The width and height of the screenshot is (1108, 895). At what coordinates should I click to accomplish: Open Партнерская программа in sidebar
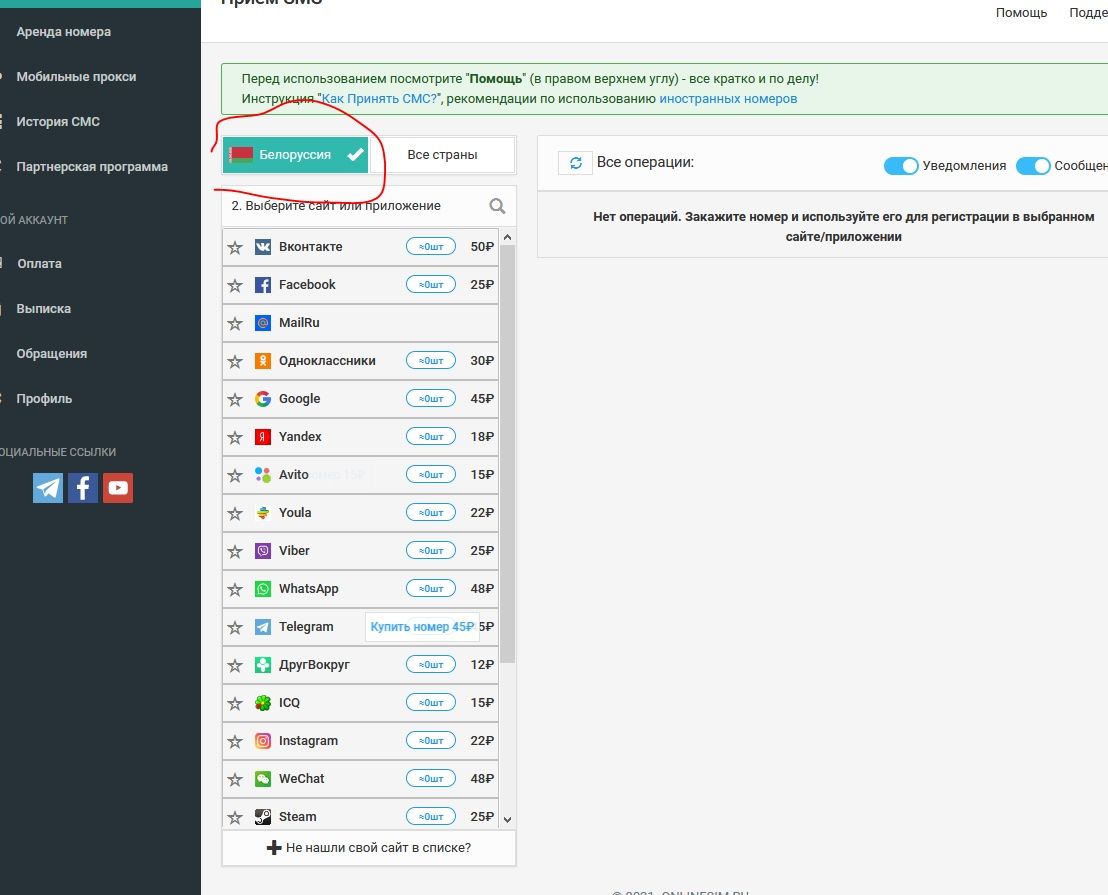tap(92, 167)
